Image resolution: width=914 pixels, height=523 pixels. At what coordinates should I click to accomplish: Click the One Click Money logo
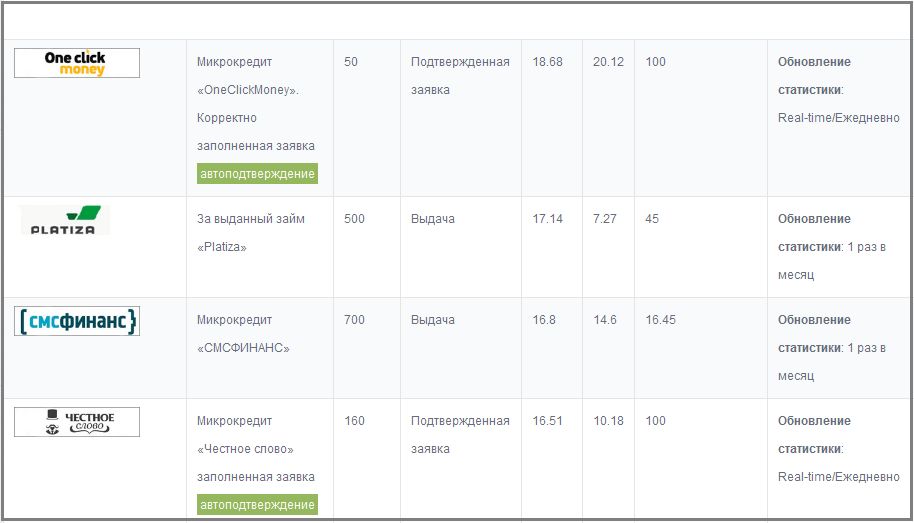pos(77,63)
